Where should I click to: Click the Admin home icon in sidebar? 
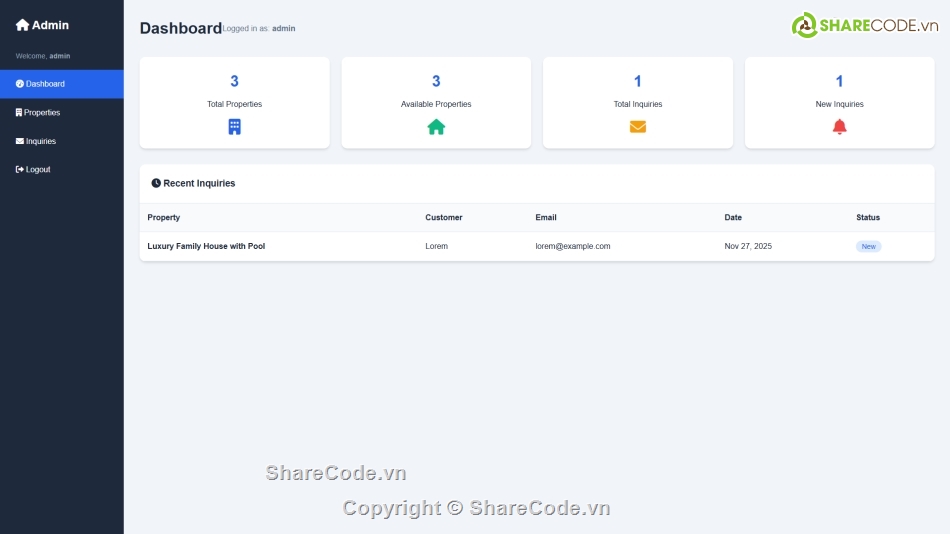(x=22, y=25)
